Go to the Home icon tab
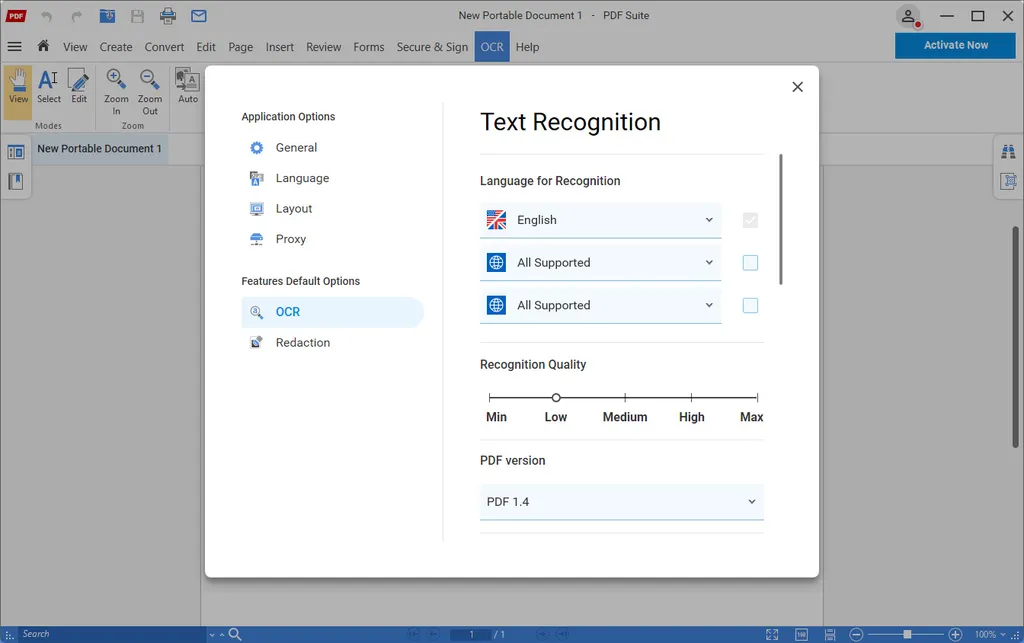 pyautogui.click(x=43, y=46)
